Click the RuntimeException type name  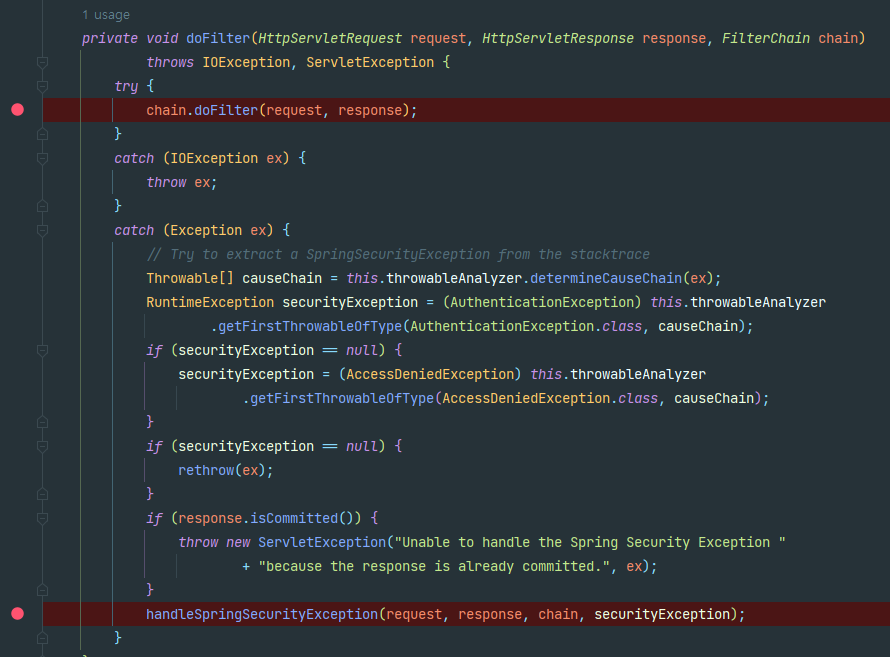pyautogui.click(x=210, y=302)
